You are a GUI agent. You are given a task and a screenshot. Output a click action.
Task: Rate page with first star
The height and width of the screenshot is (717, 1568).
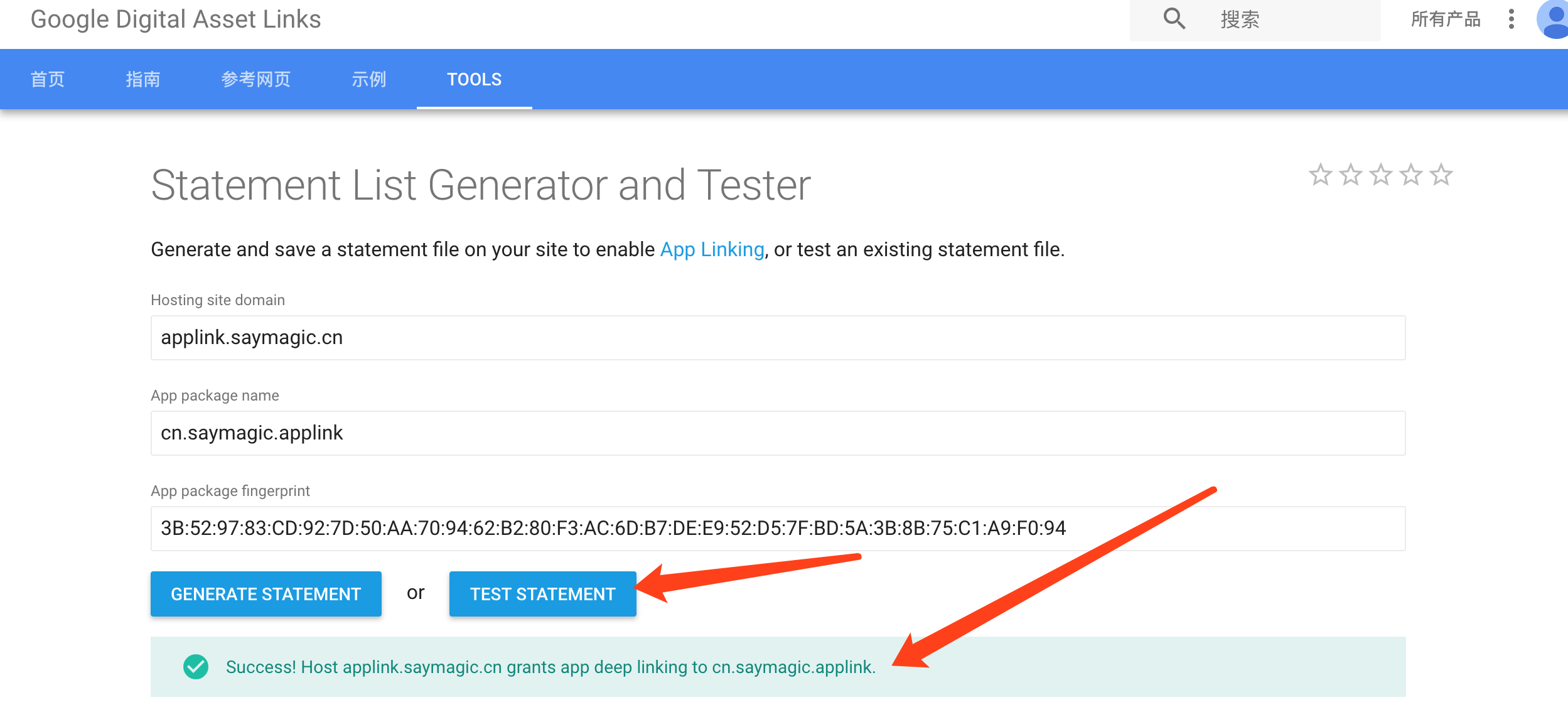(x=1321, y=175)
